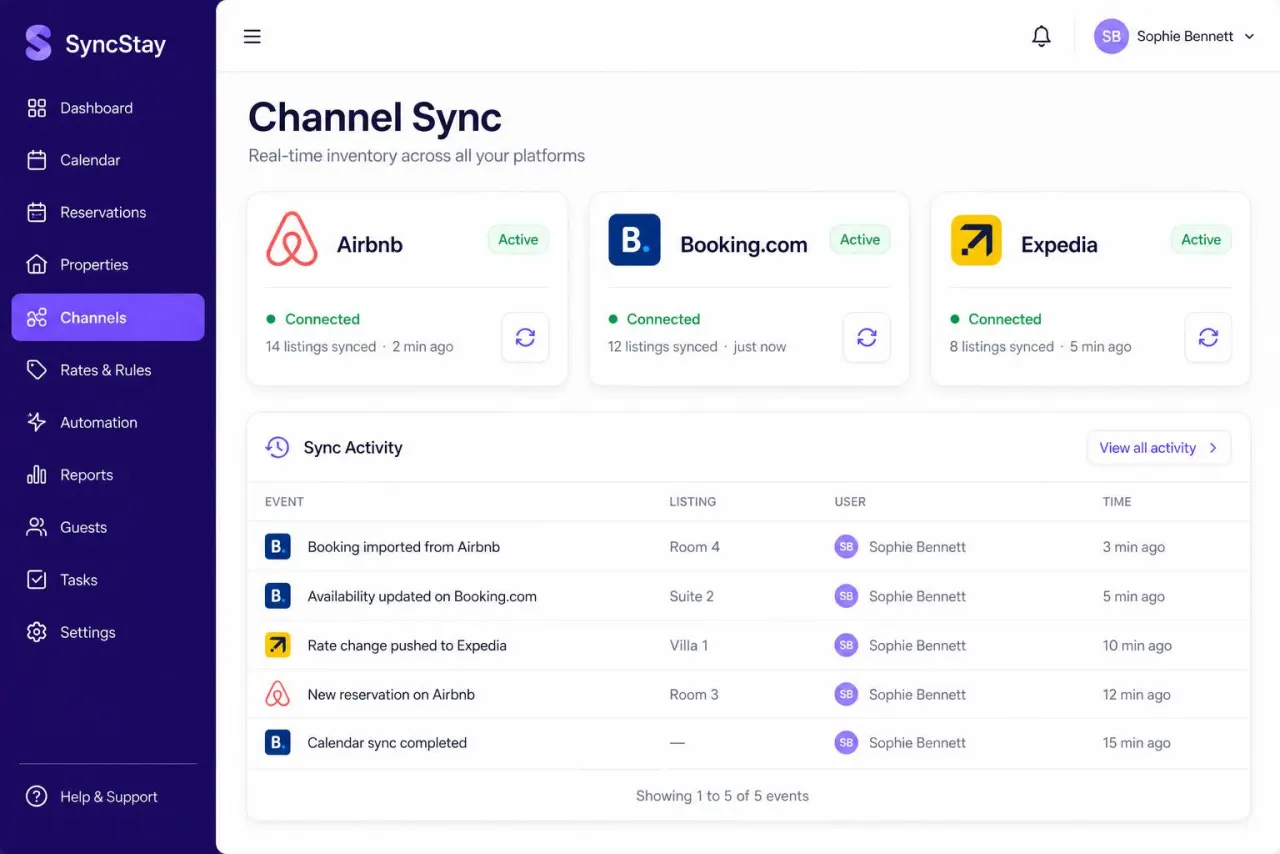Open the Booking imported from Airbnb event
The width and height of the screenshot is (1280, 854).
[404, 547]
